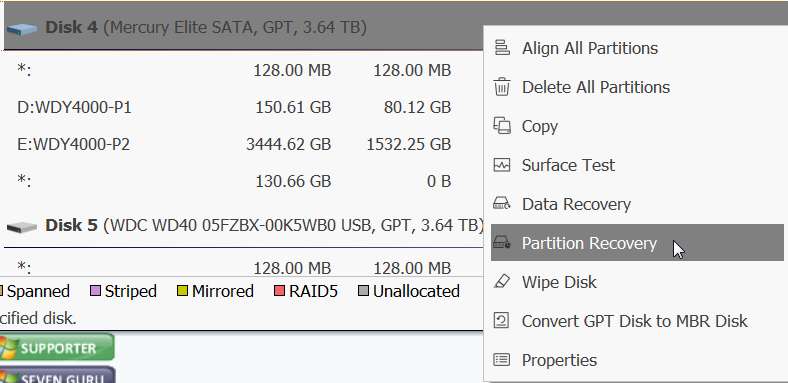Click the green SUPPORTER badge

56,347
